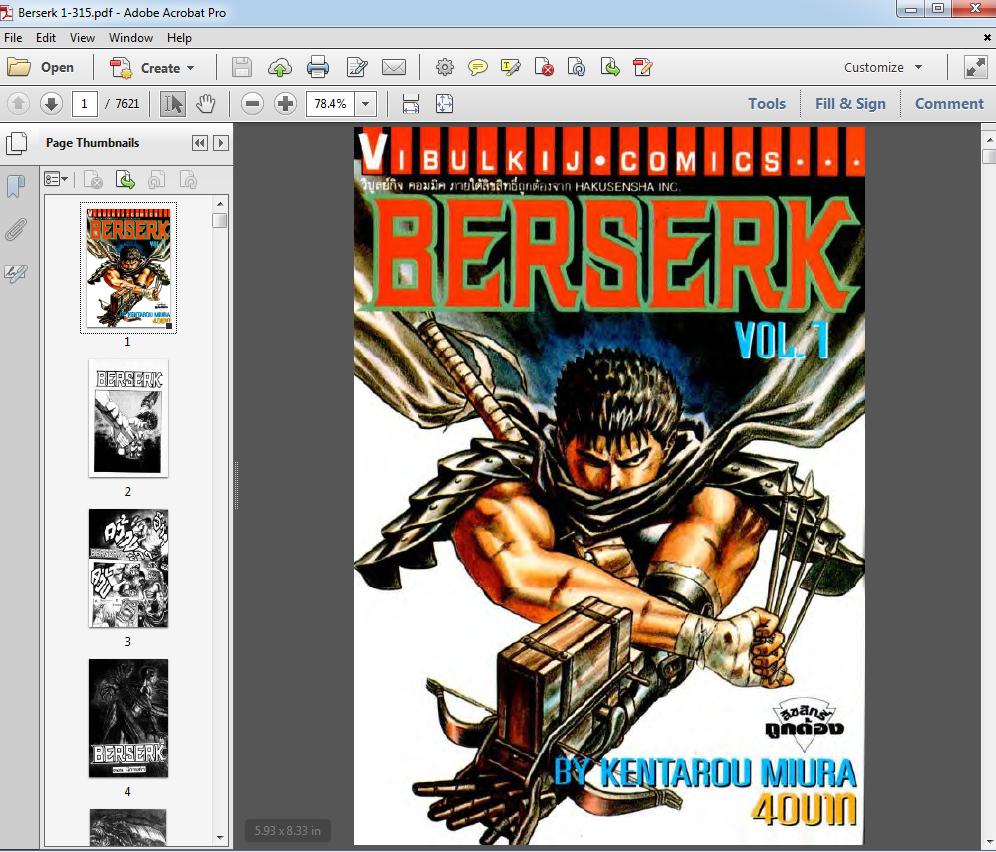Toggle Read Mode fullscreen icon
996x852 pixels.
(976, 67)
